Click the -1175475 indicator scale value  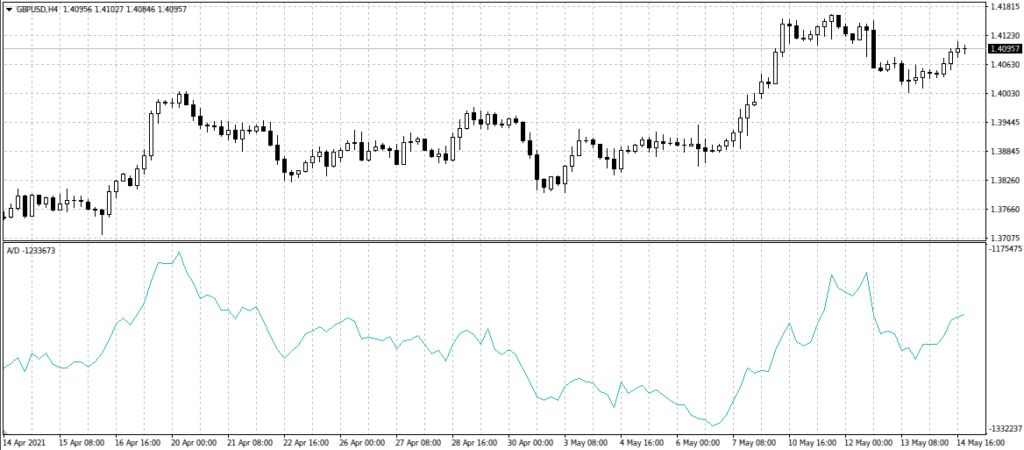click(x=1003, y=248)
